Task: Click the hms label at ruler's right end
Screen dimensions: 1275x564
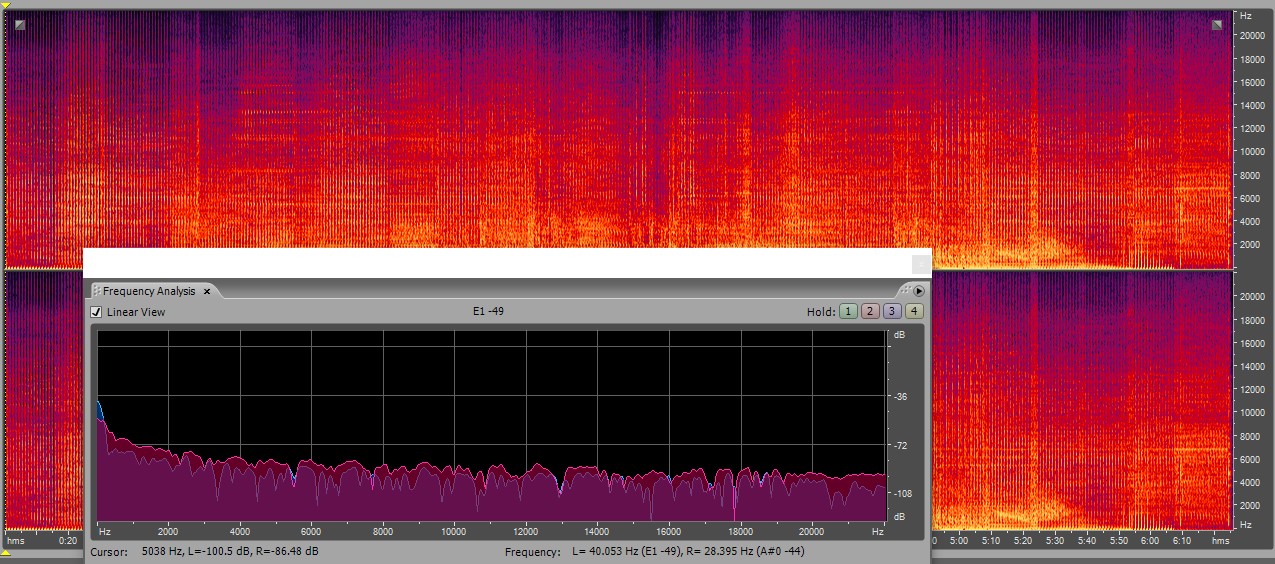Action: [1220, 540]
